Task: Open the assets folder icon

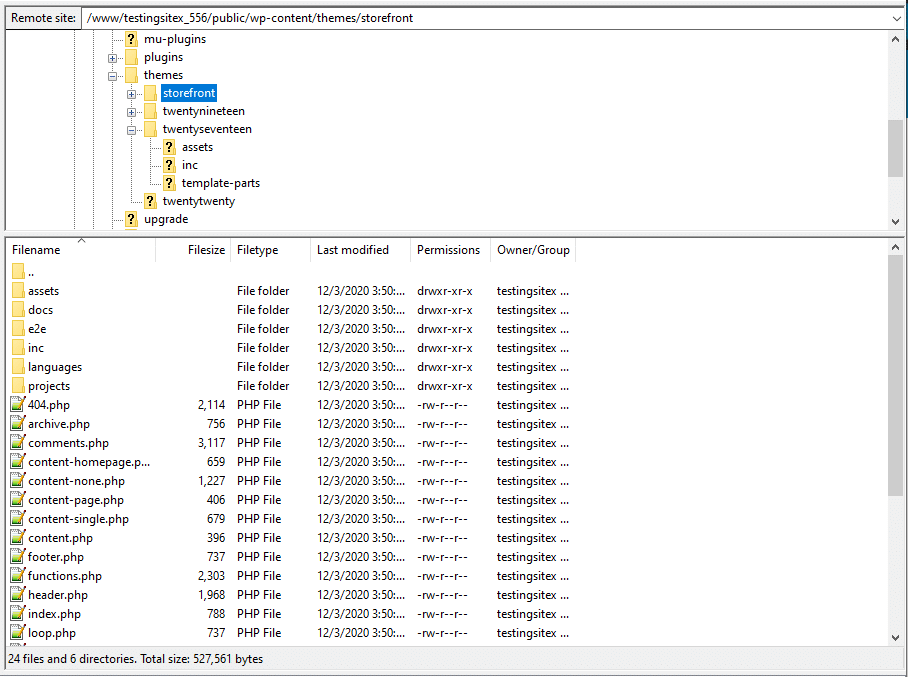Action: (x=18, y=290)
